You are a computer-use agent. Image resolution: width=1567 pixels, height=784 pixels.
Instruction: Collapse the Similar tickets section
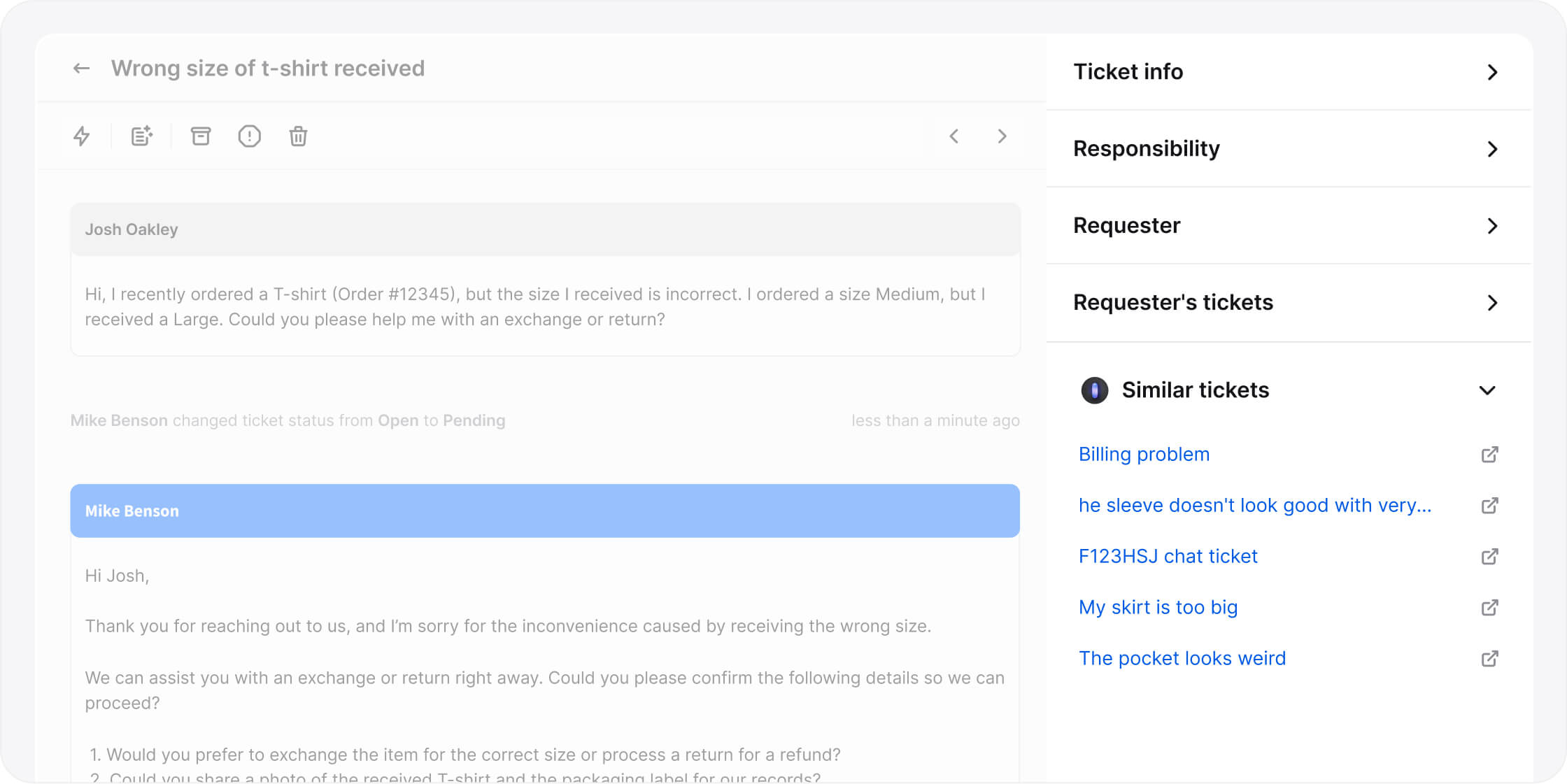[x=1487, y=390]
